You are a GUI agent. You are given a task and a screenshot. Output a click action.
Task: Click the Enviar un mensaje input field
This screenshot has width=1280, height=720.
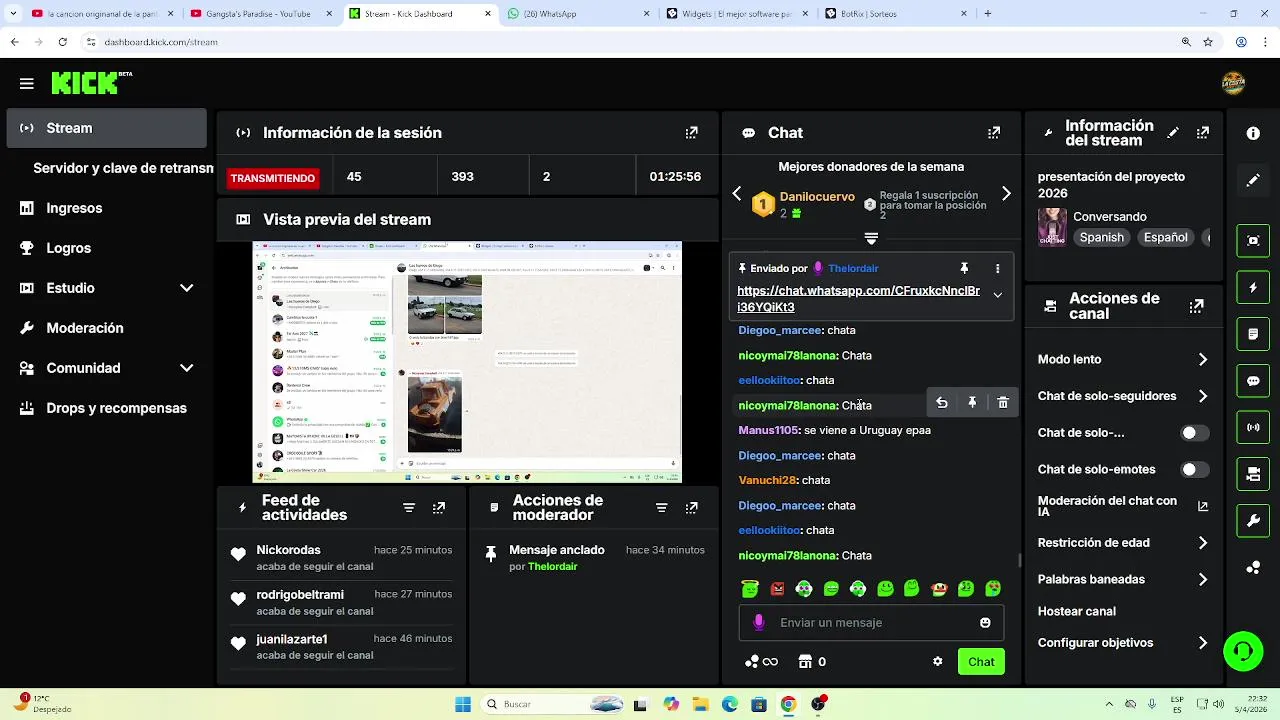tap(871, 622)
